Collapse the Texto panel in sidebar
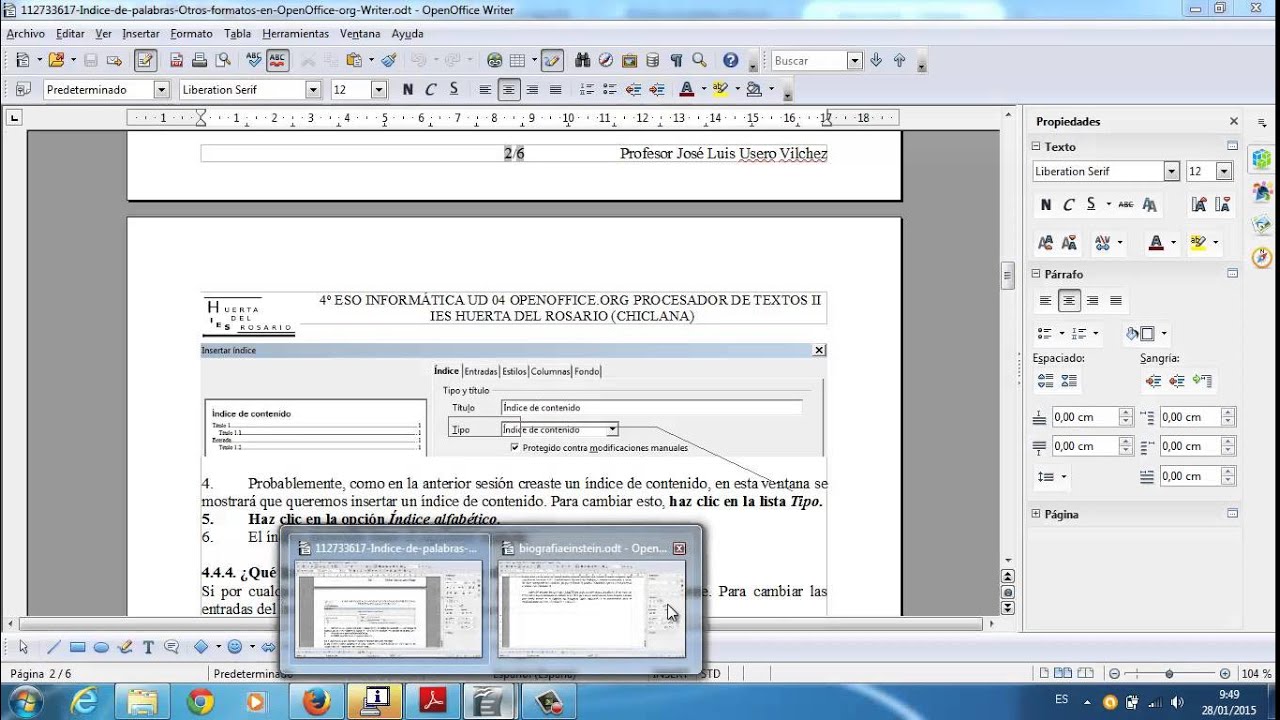 coord(1037,146)
